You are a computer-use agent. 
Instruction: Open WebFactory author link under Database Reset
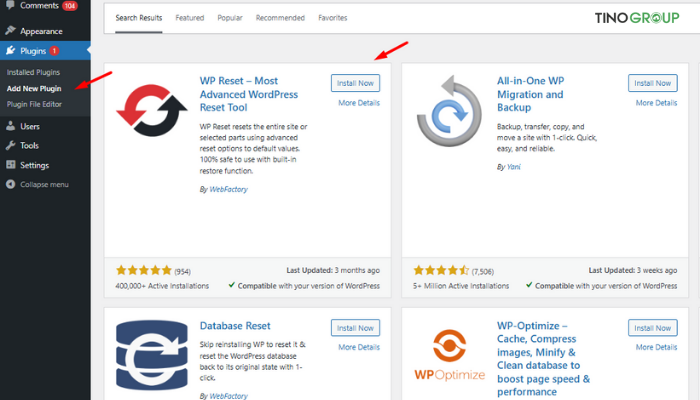[x=228, y=396]
